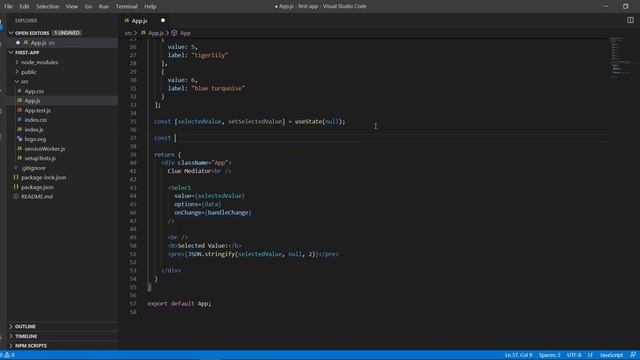Split the editor to the right
Viewport: 640px width, 360px height.
pos(630,20)
